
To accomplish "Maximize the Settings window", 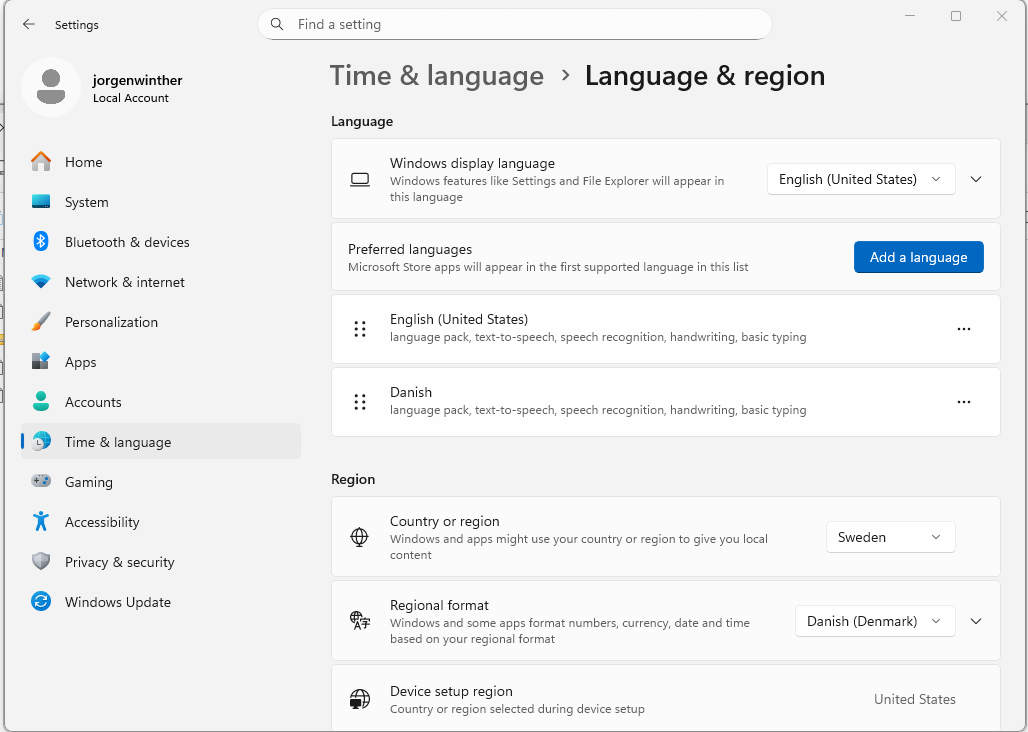I will pyautogui.click(x=956, y=16).
